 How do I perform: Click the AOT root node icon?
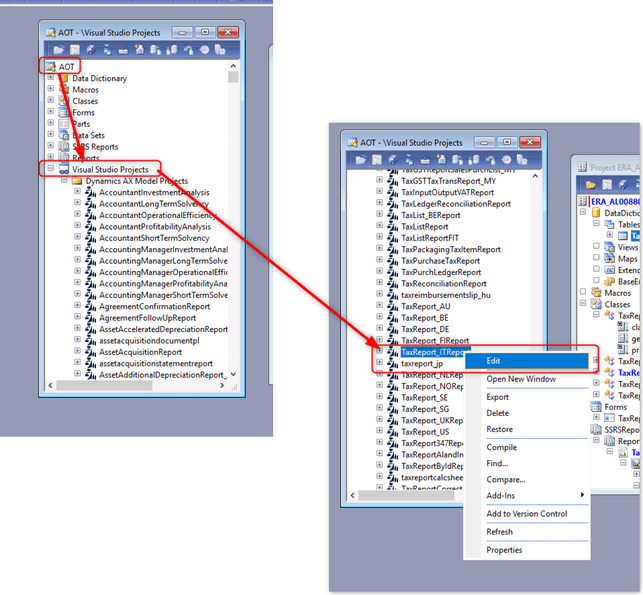[x=51, y=66]
